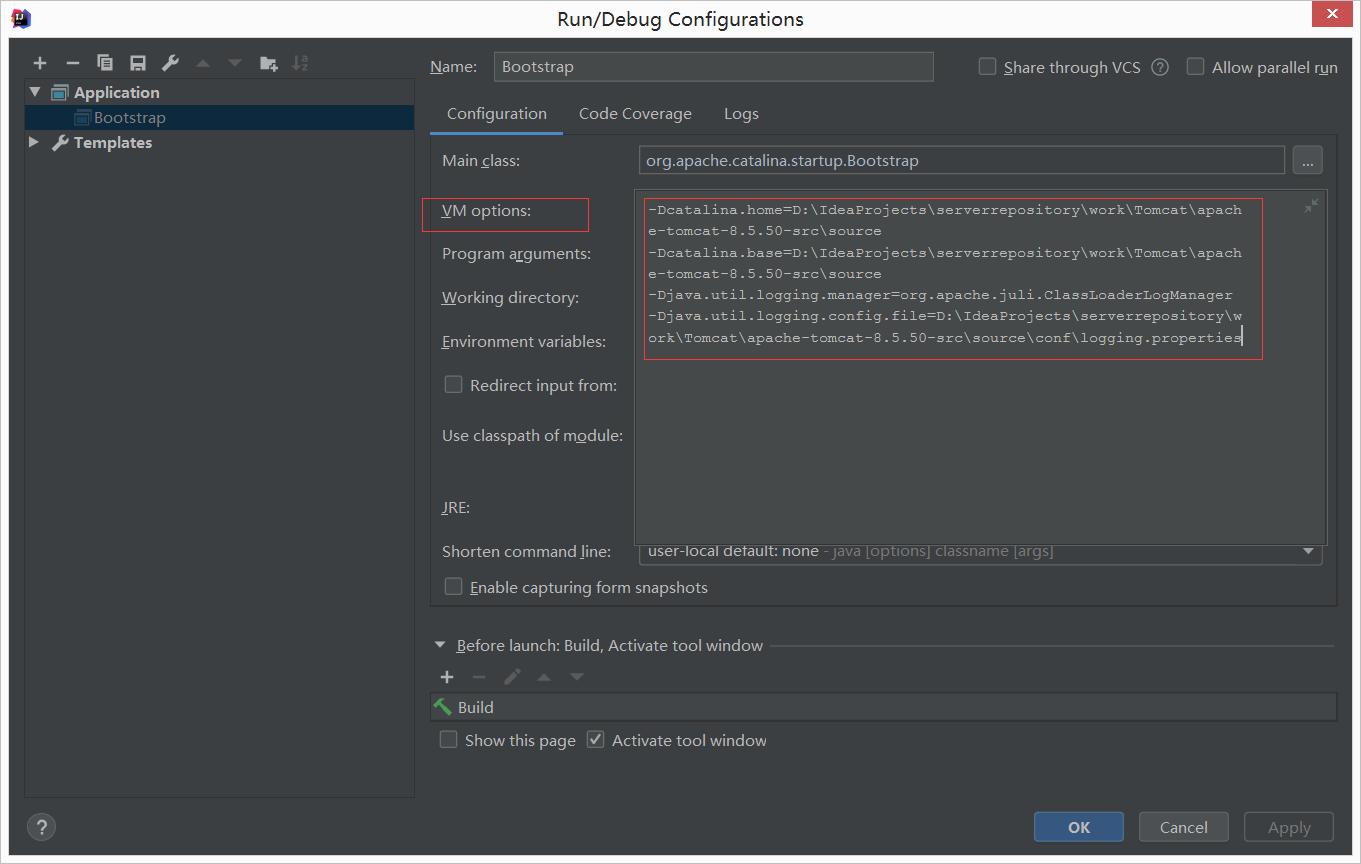Open dialog help question mark button
1361x864 pixels.
pyautogui.click(x=41, y=827)
